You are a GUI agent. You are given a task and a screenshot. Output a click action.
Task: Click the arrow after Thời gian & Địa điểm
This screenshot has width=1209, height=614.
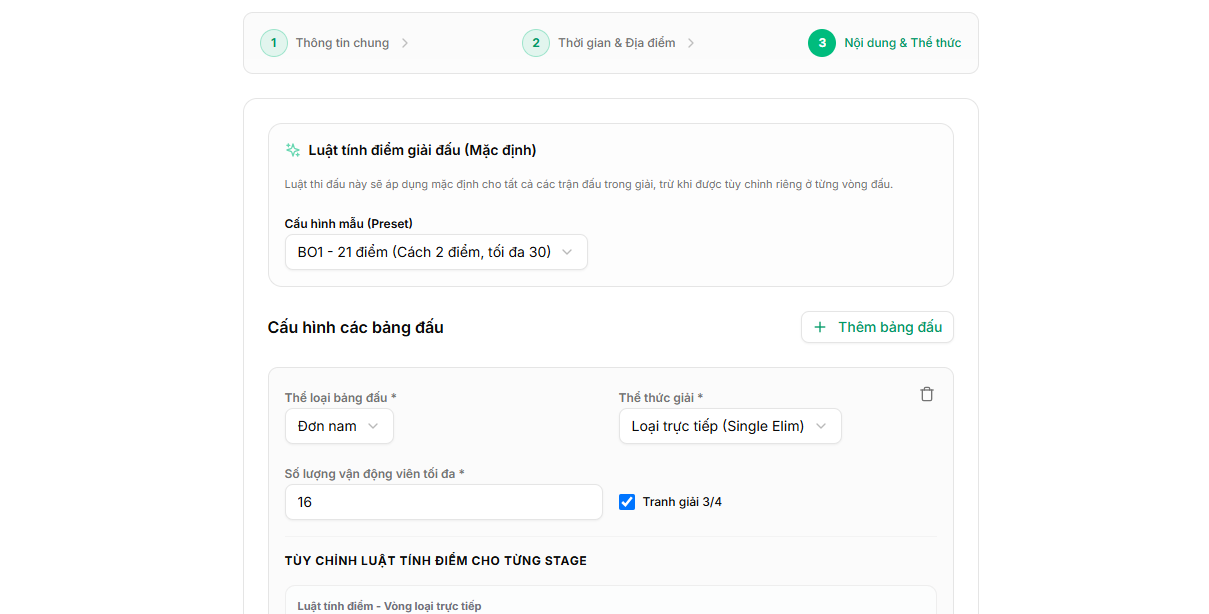691,43
